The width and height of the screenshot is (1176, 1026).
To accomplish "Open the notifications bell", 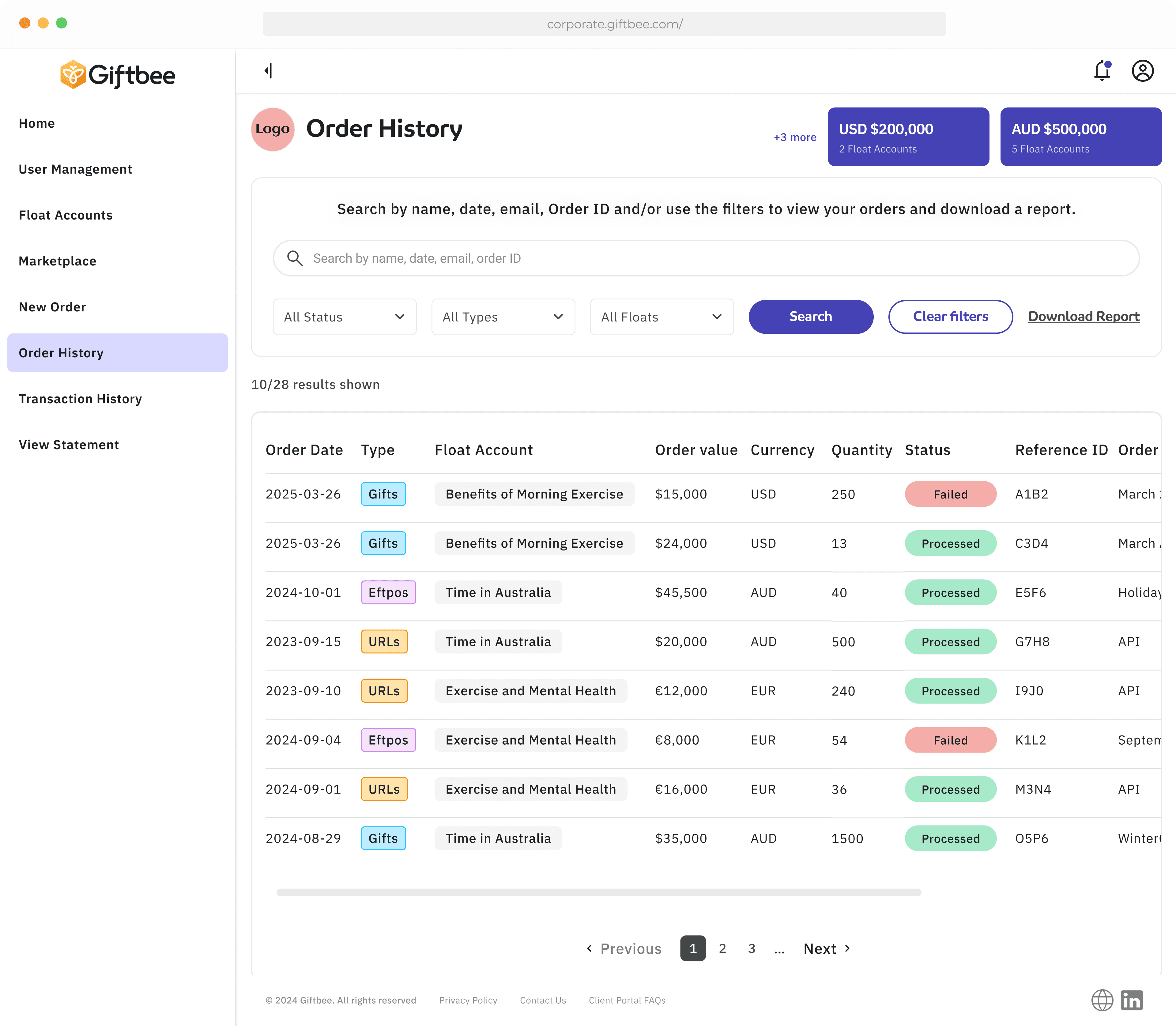I will click(x=1102, y=71).
